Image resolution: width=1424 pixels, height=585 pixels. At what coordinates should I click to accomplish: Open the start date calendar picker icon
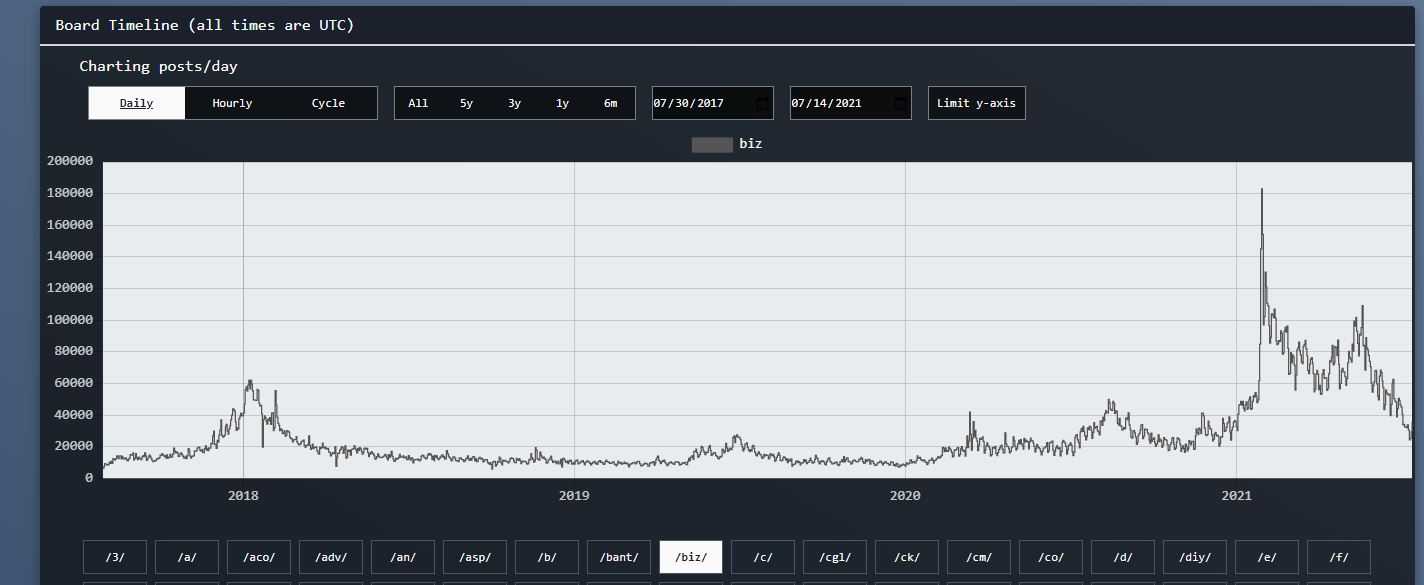pyautogui.click(x=762, y=103)
